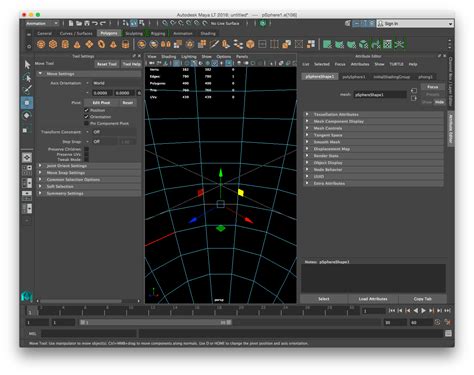Viewport: 474px width, 375px height.
Task: Uncheck the Orientation checkbox
Action: tap(86, 117)
